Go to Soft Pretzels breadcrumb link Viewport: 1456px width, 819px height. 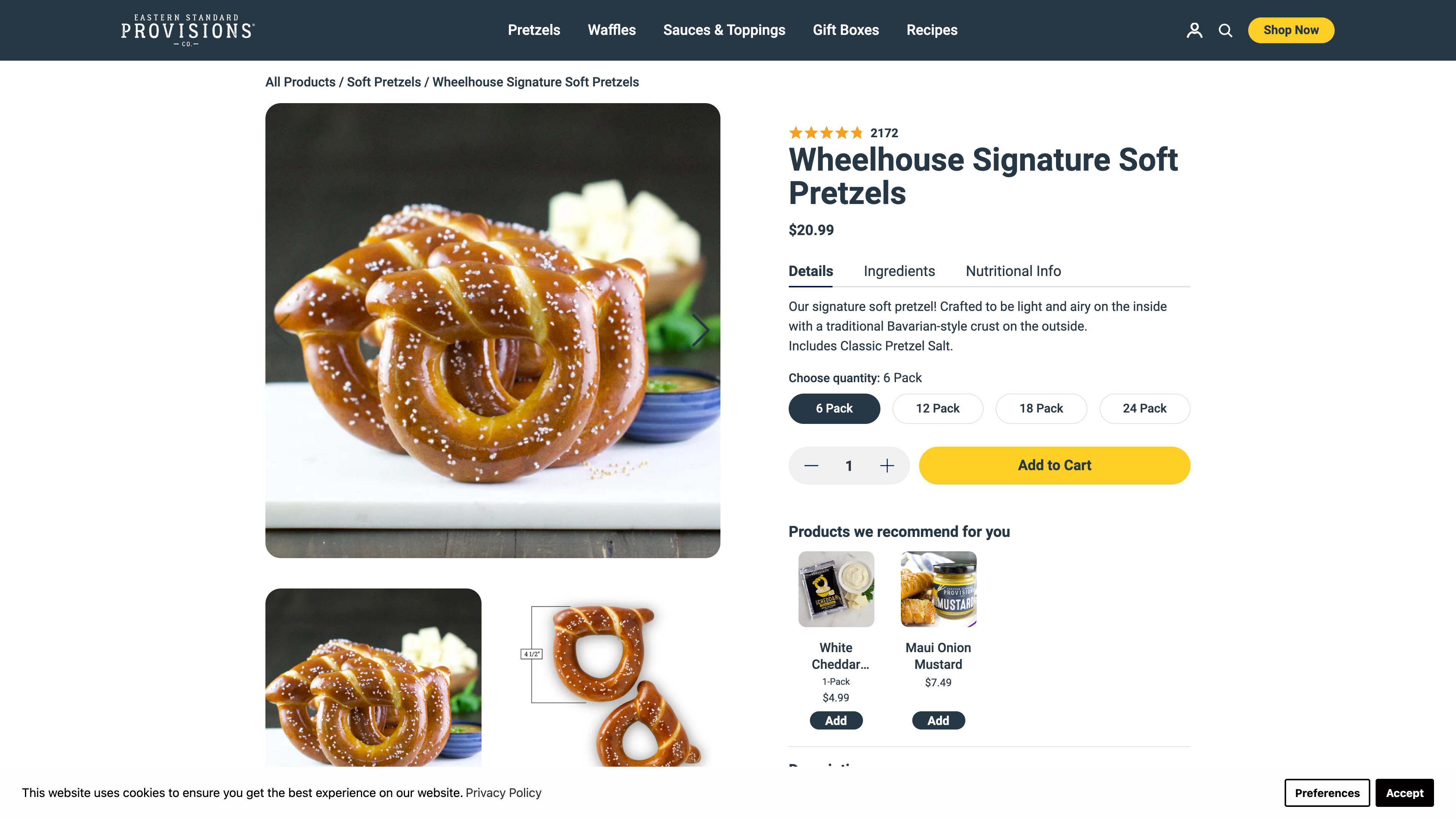coord(383,82)
